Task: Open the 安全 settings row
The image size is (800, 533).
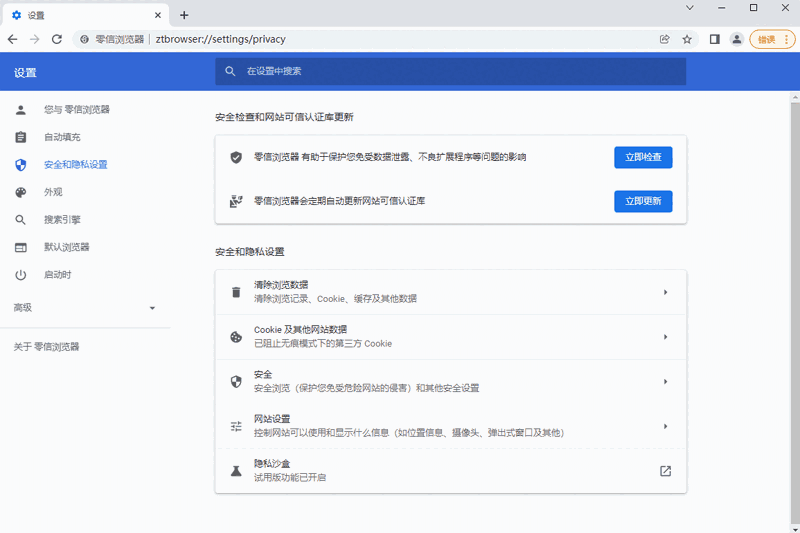Action: click(451, 382)
